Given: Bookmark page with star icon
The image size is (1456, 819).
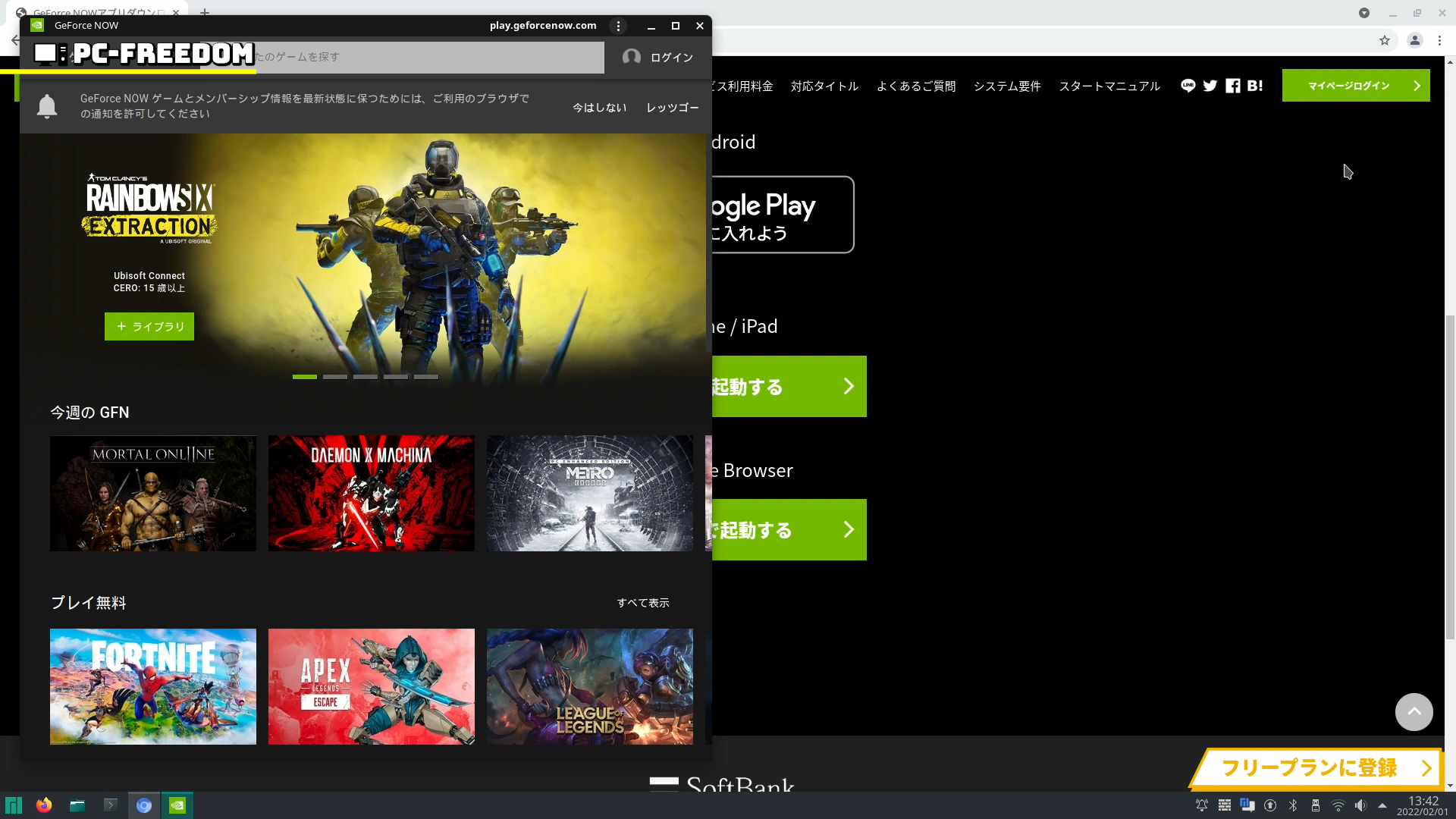Looking at the screenshot, I should pos(1385,41).
